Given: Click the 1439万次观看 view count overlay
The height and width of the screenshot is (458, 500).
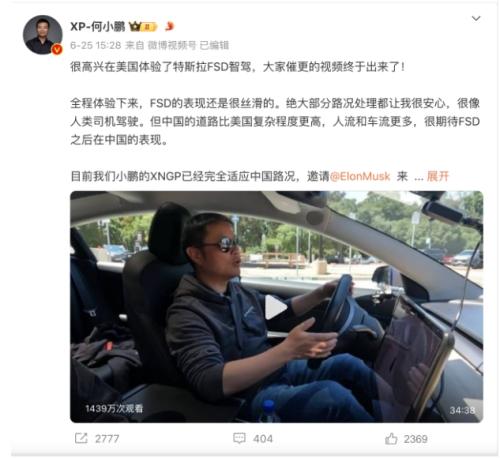Looking at the screenshot, I should point(114,409).
